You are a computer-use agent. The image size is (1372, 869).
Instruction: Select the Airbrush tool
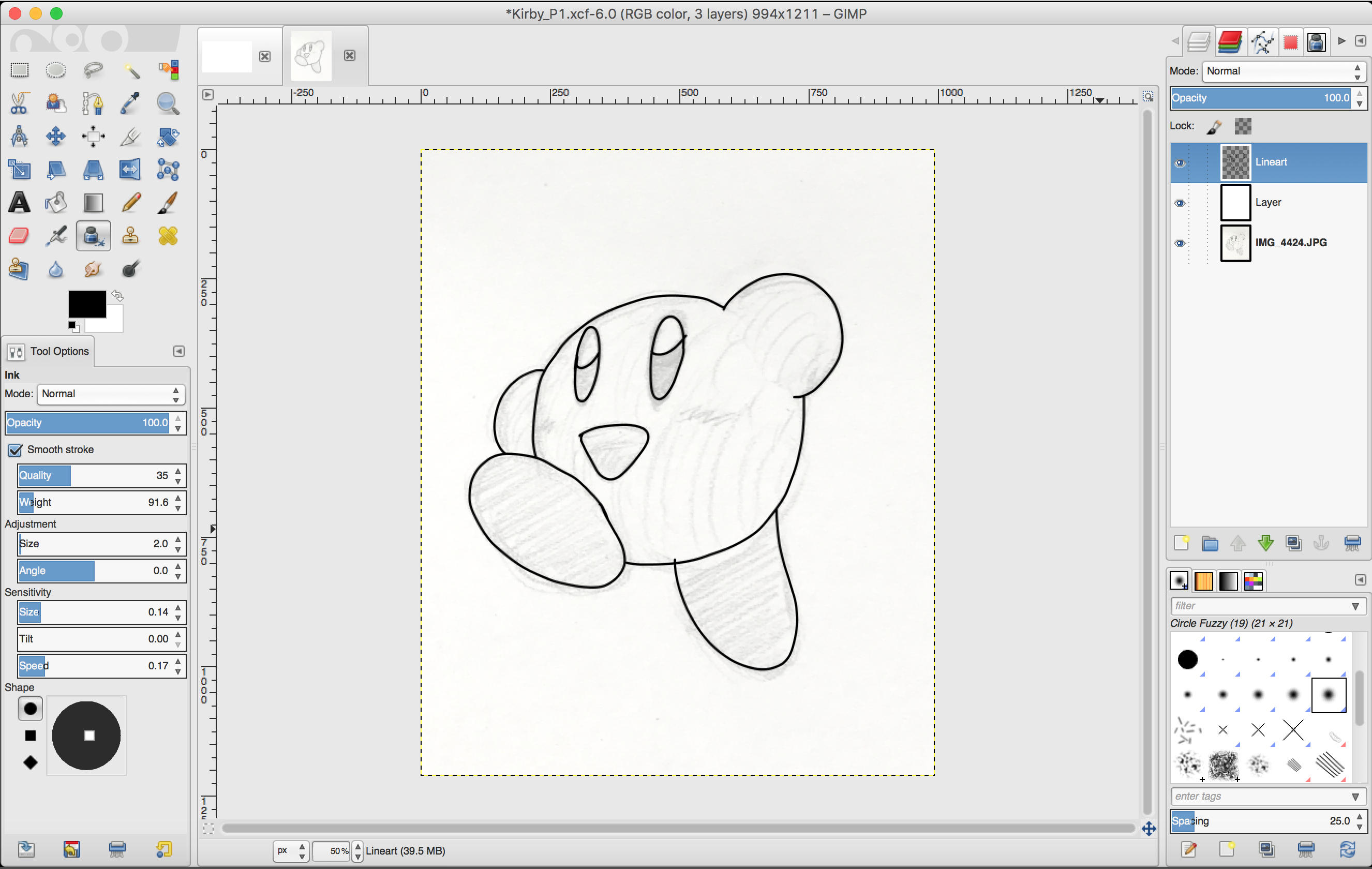click(x=56, y=235)
